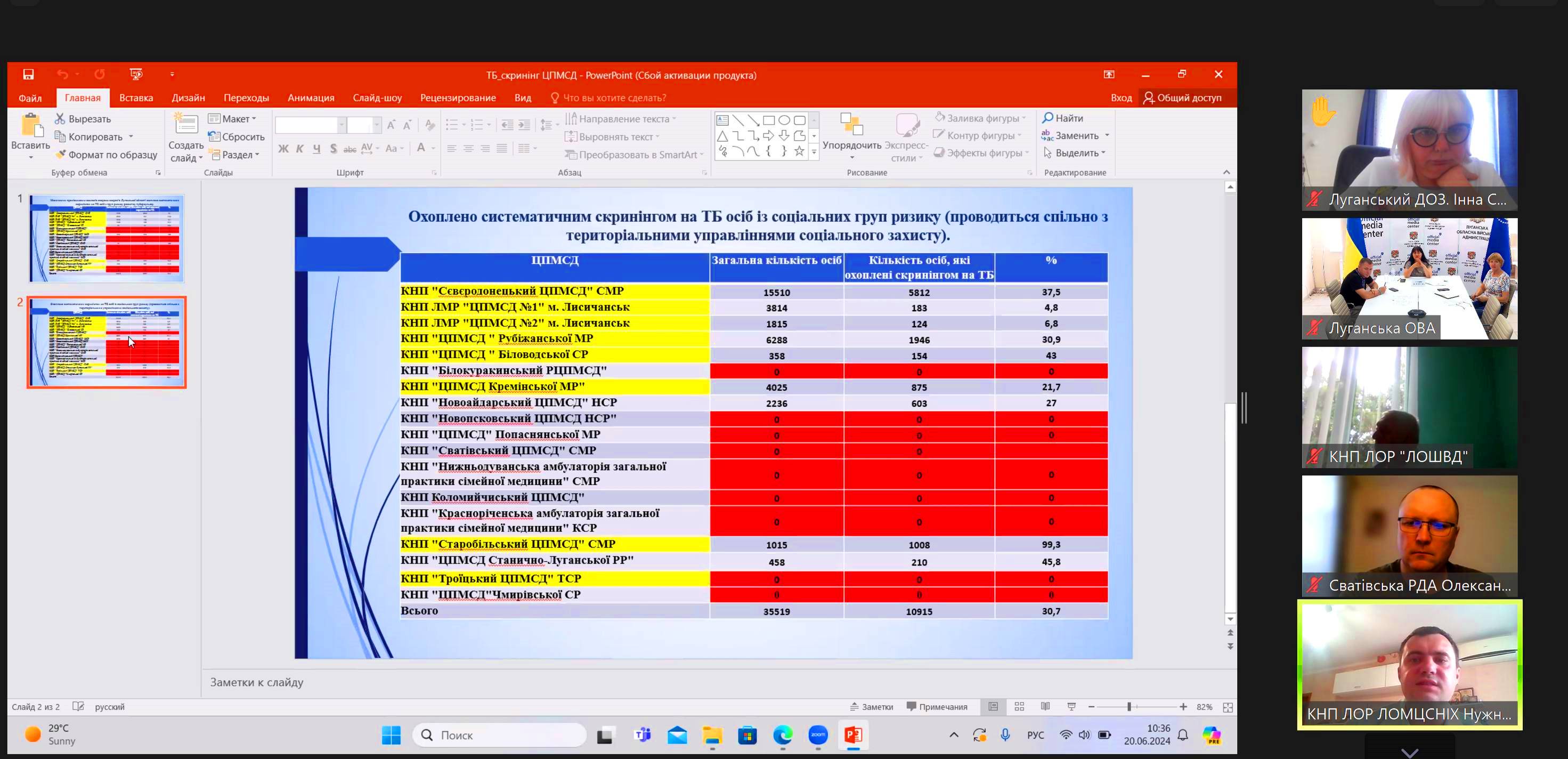Open the Вставить paste icon

point(31,125)
